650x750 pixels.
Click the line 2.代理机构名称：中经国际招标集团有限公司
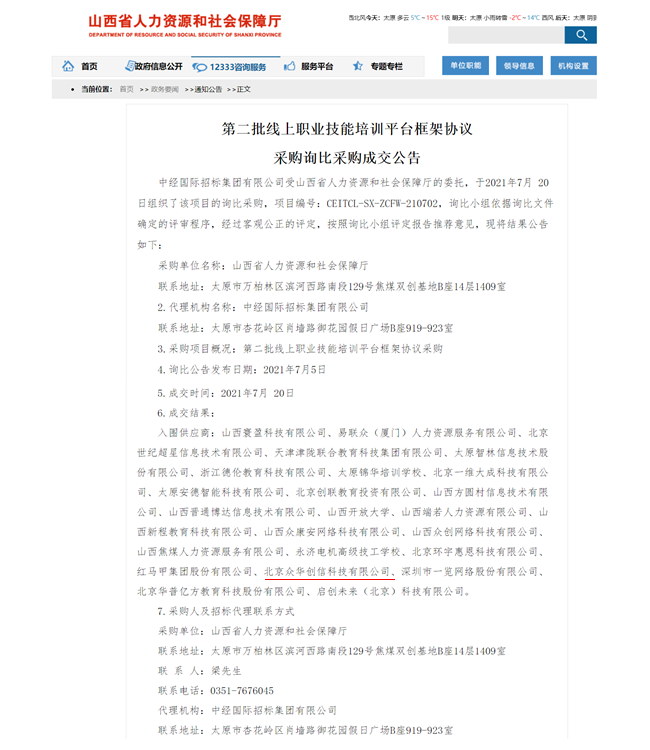click(263, 307)
